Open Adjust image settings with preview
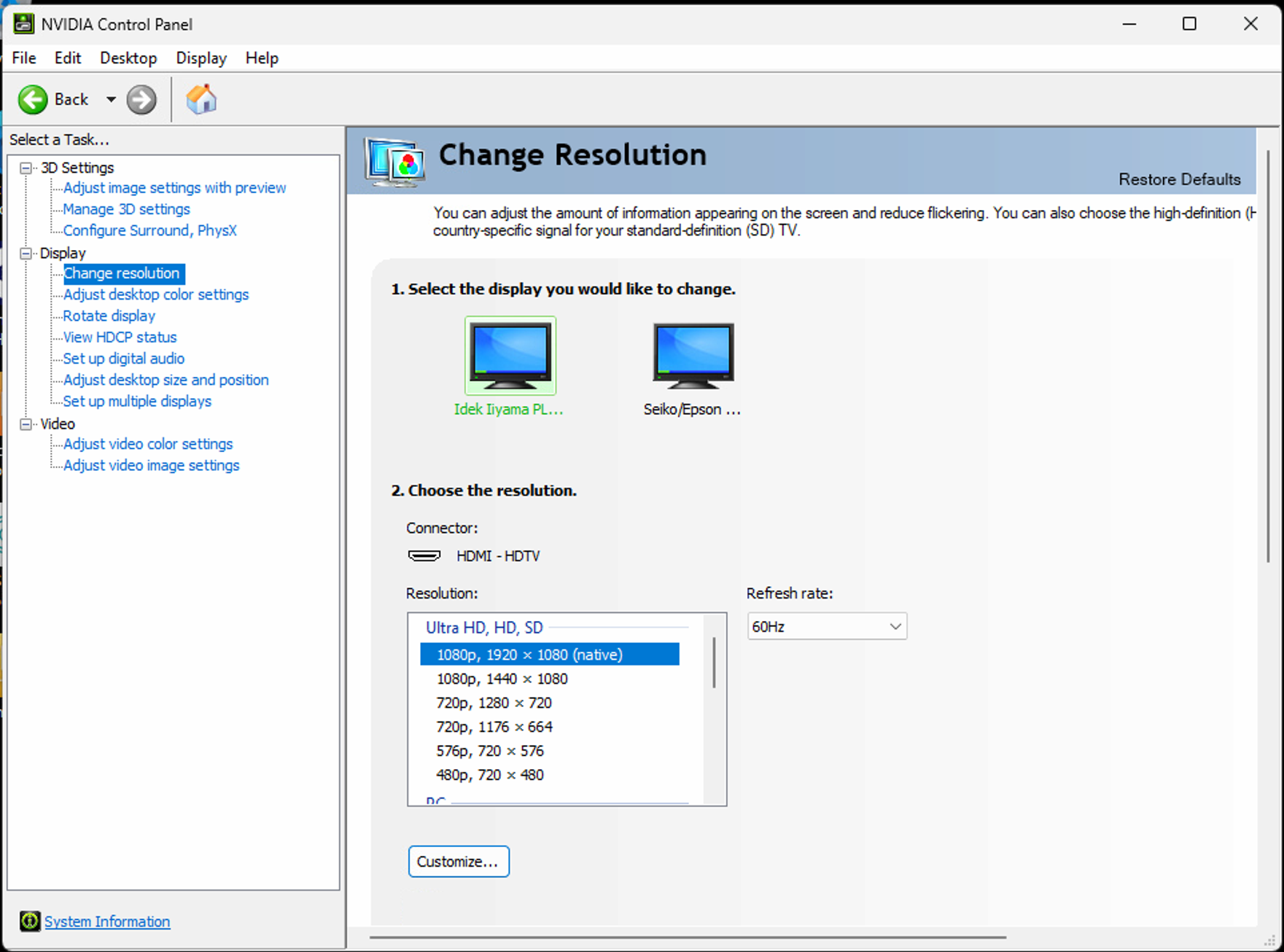 click(174, 188)
